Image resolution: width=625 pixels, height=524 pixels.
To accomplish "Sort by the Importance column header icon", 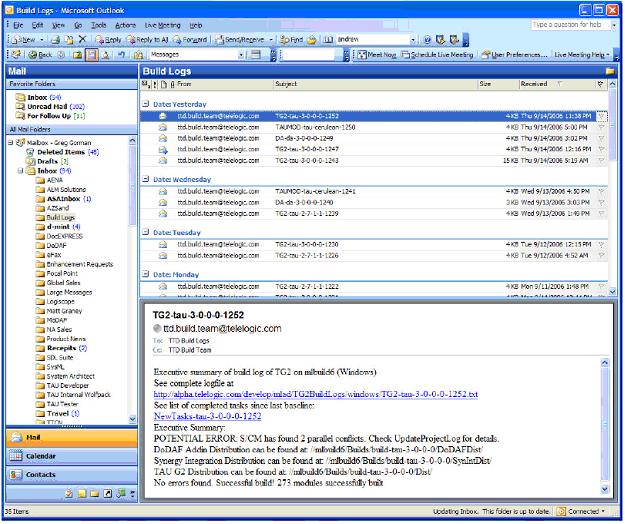I will click(155, 84).
